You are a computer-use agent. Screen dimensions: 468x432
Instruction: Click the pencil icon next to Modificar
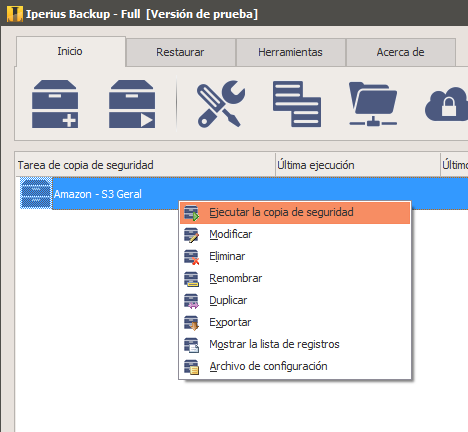[x=192, y=235]
